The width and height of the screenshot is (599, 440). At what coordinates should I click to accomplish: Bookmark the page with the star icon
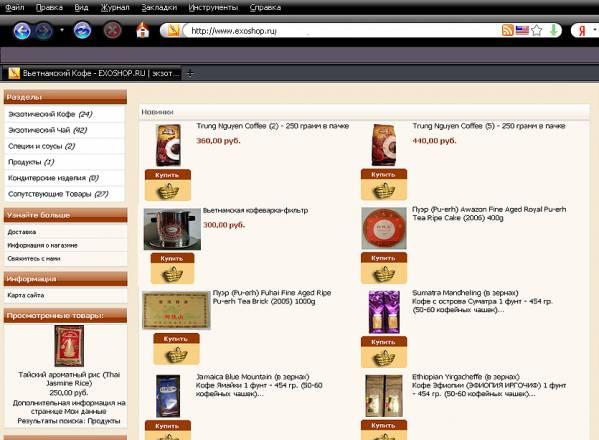point(537,30)
